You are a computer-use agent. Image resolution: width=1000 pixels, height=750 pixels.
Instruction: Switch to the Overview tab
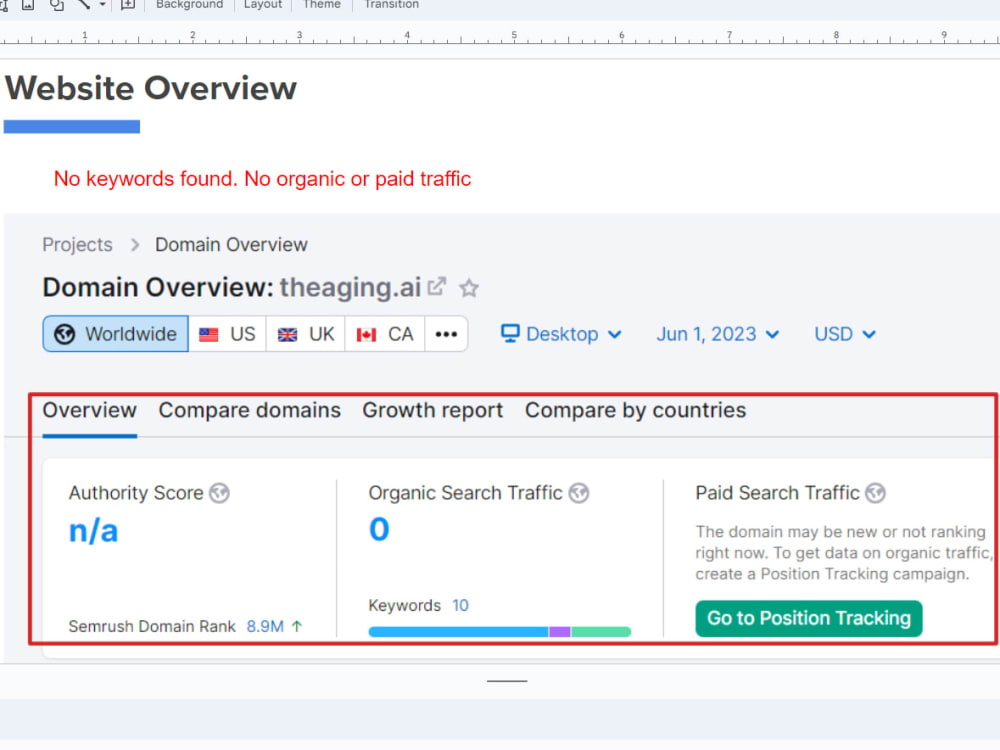(x=90, y=410)
